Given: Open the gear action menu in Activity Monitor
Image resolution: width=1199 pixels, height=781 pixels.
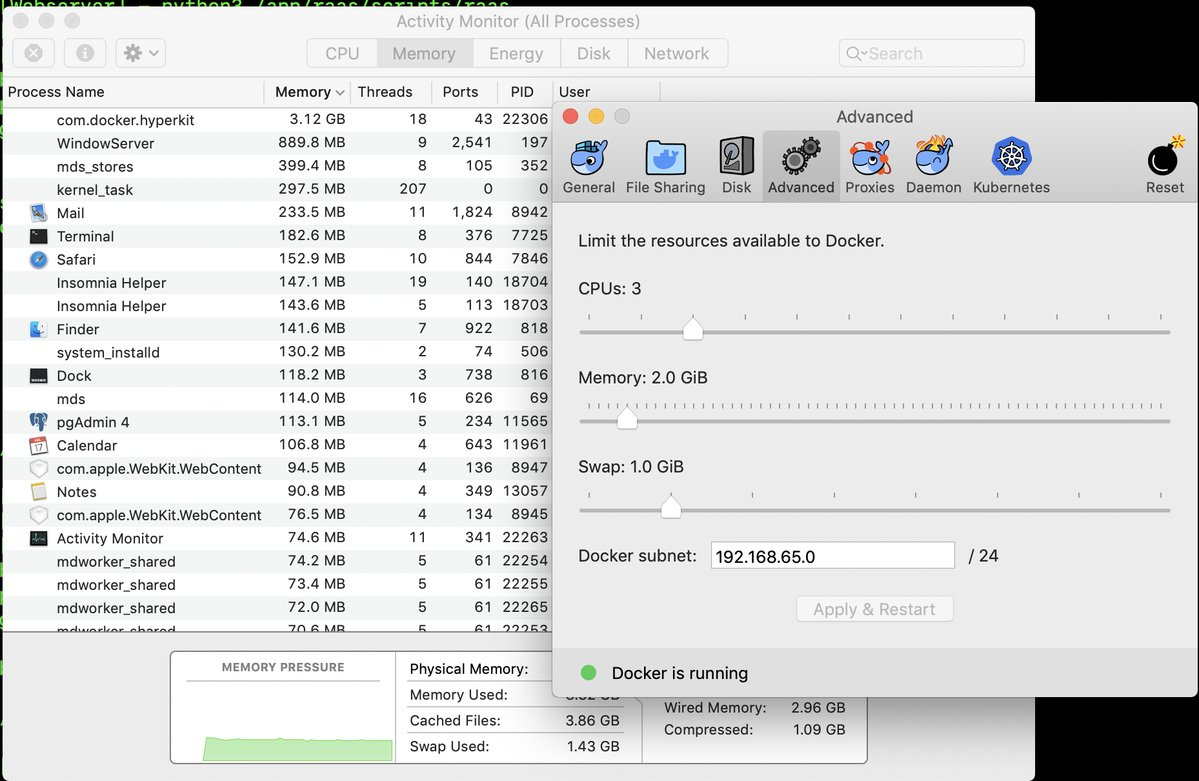Looking at the screenshot, I should (141, 53).
